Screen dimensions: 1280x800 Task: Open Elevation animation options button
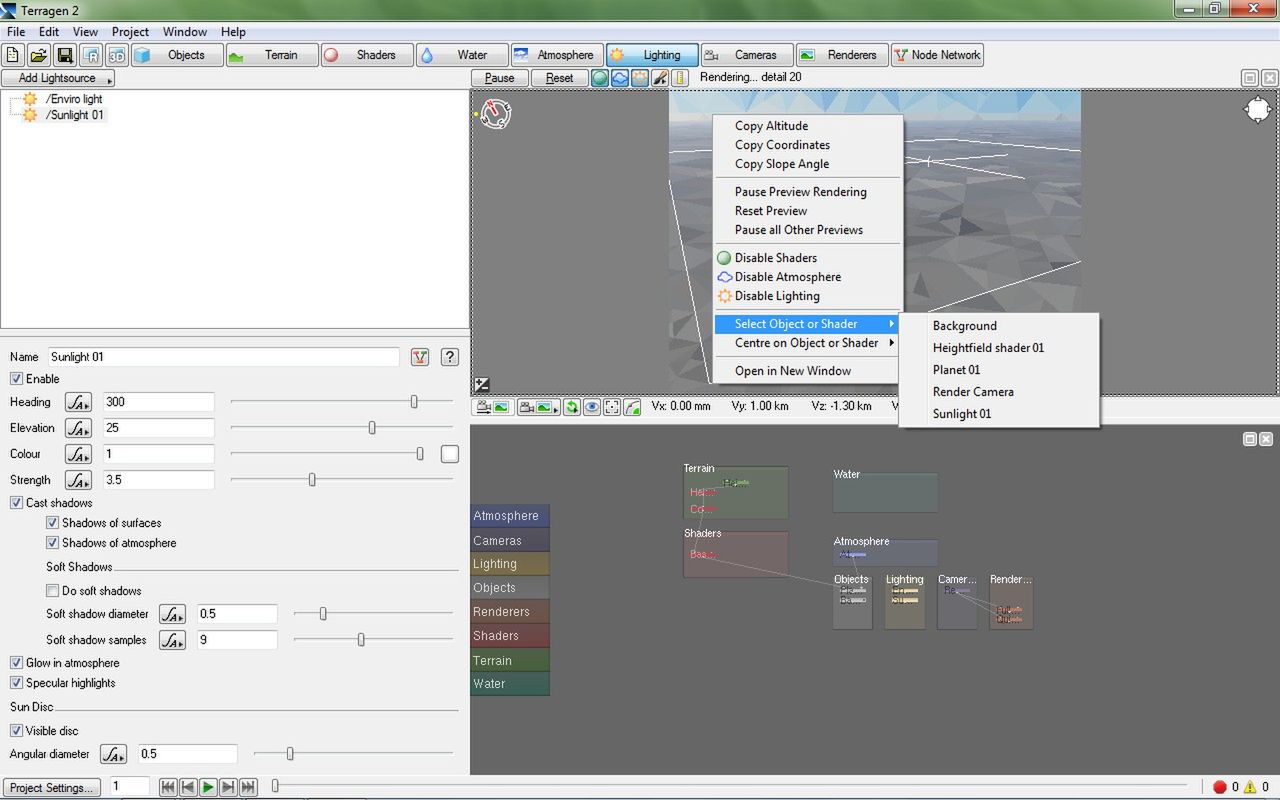coord(78,428)
